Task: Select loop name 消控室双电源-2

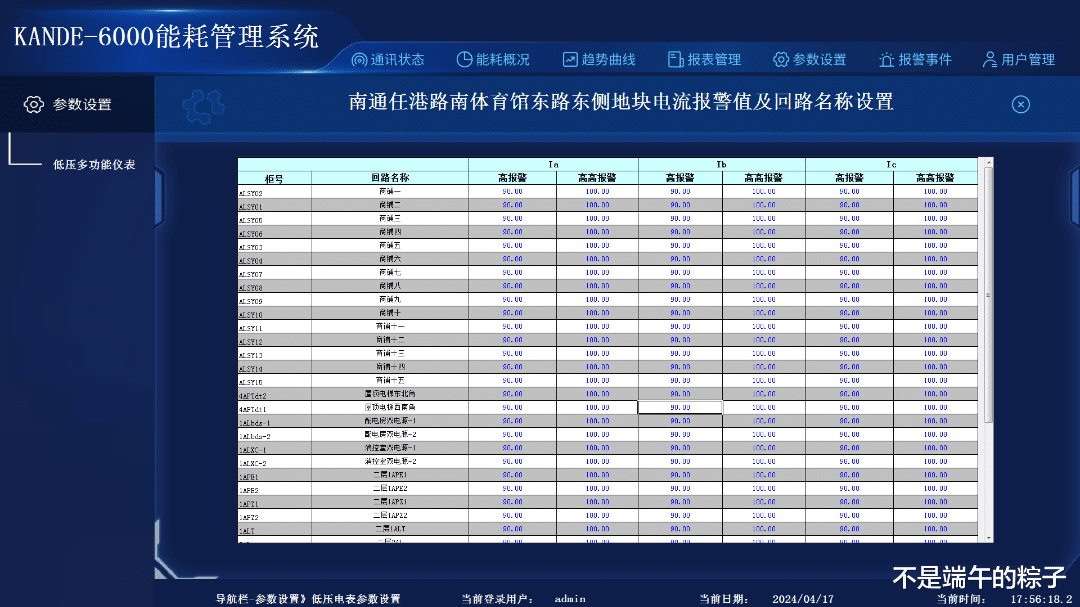Action: click(x=390, y=462)
